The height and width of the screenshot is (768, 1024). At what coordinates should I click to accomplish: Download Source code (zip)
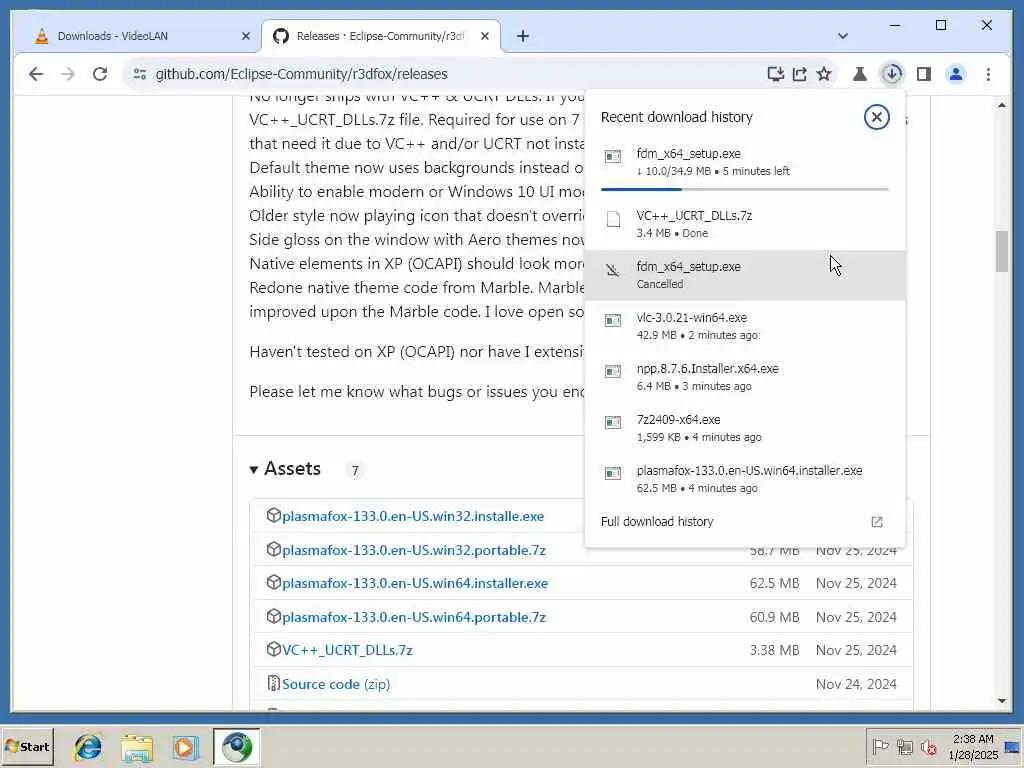click(x=336, y=684)
